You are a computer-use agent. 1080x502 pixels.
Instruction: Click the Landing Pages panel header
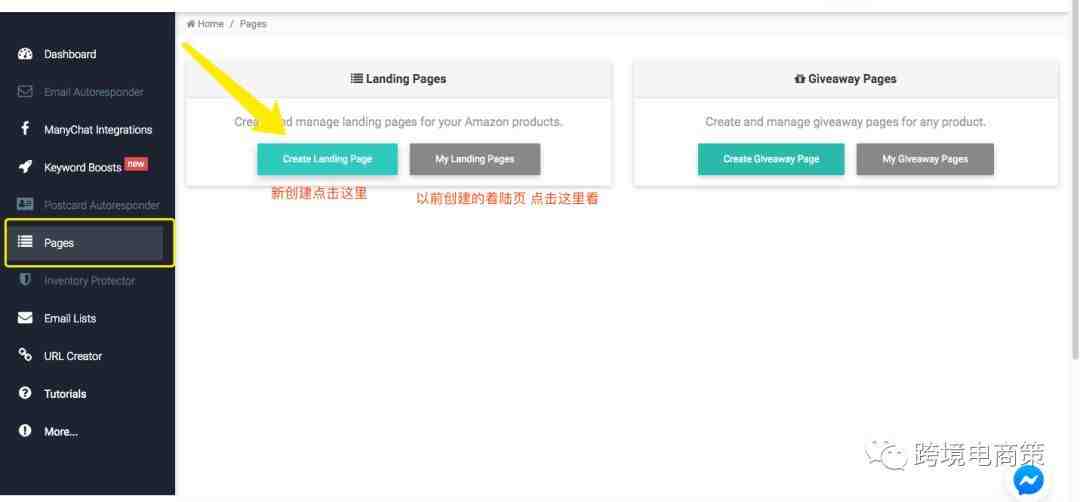398,79
